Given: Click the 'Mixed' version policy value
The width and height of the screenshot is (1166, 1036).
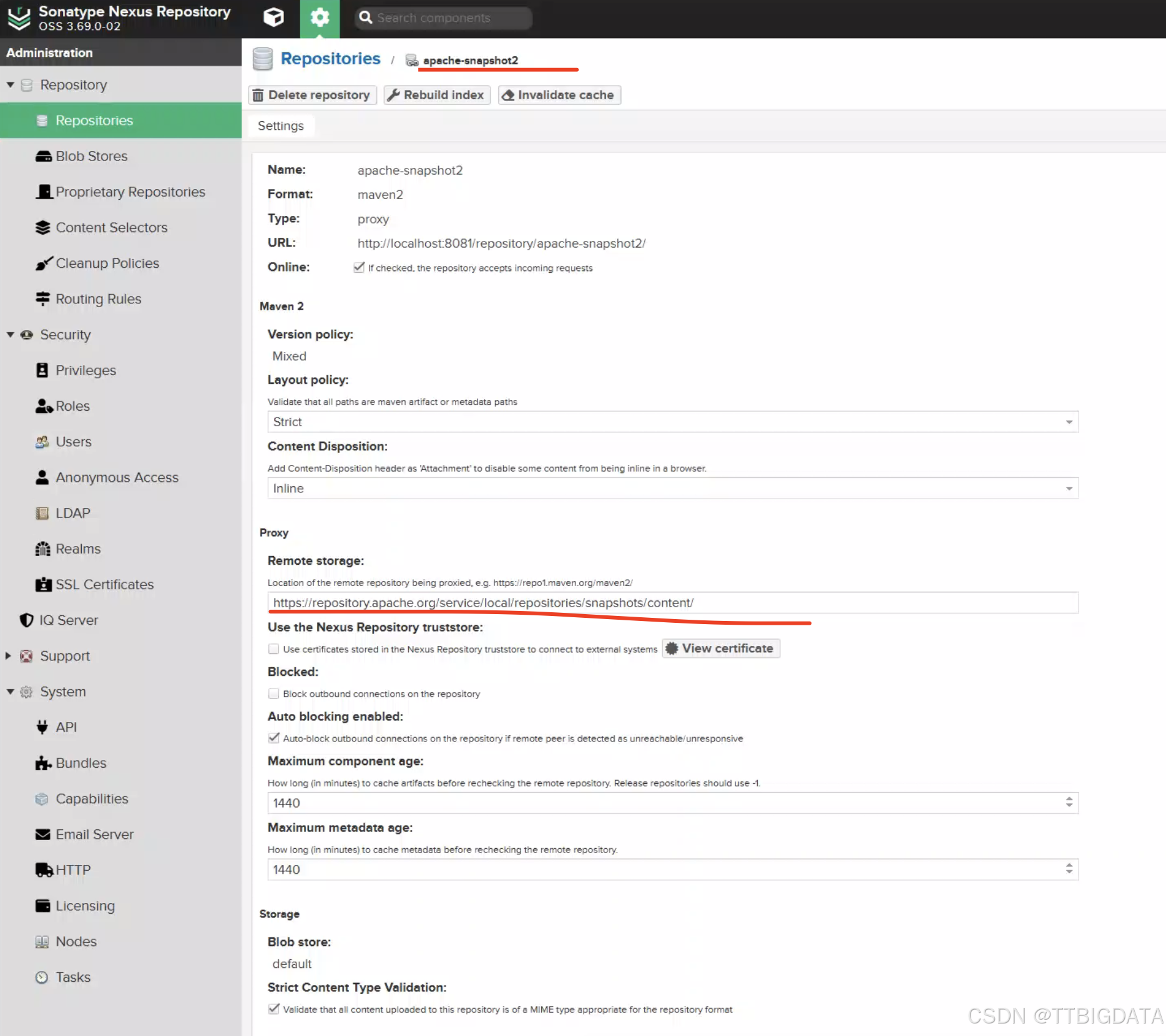Looking at the screenshot, I should (289, 356).
